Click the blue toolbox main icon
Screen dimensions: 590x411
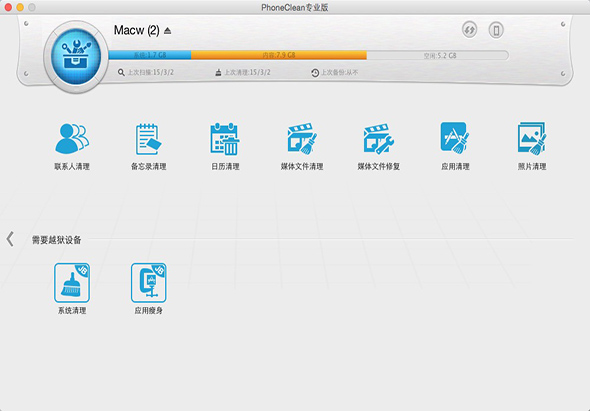coord(76,56)
